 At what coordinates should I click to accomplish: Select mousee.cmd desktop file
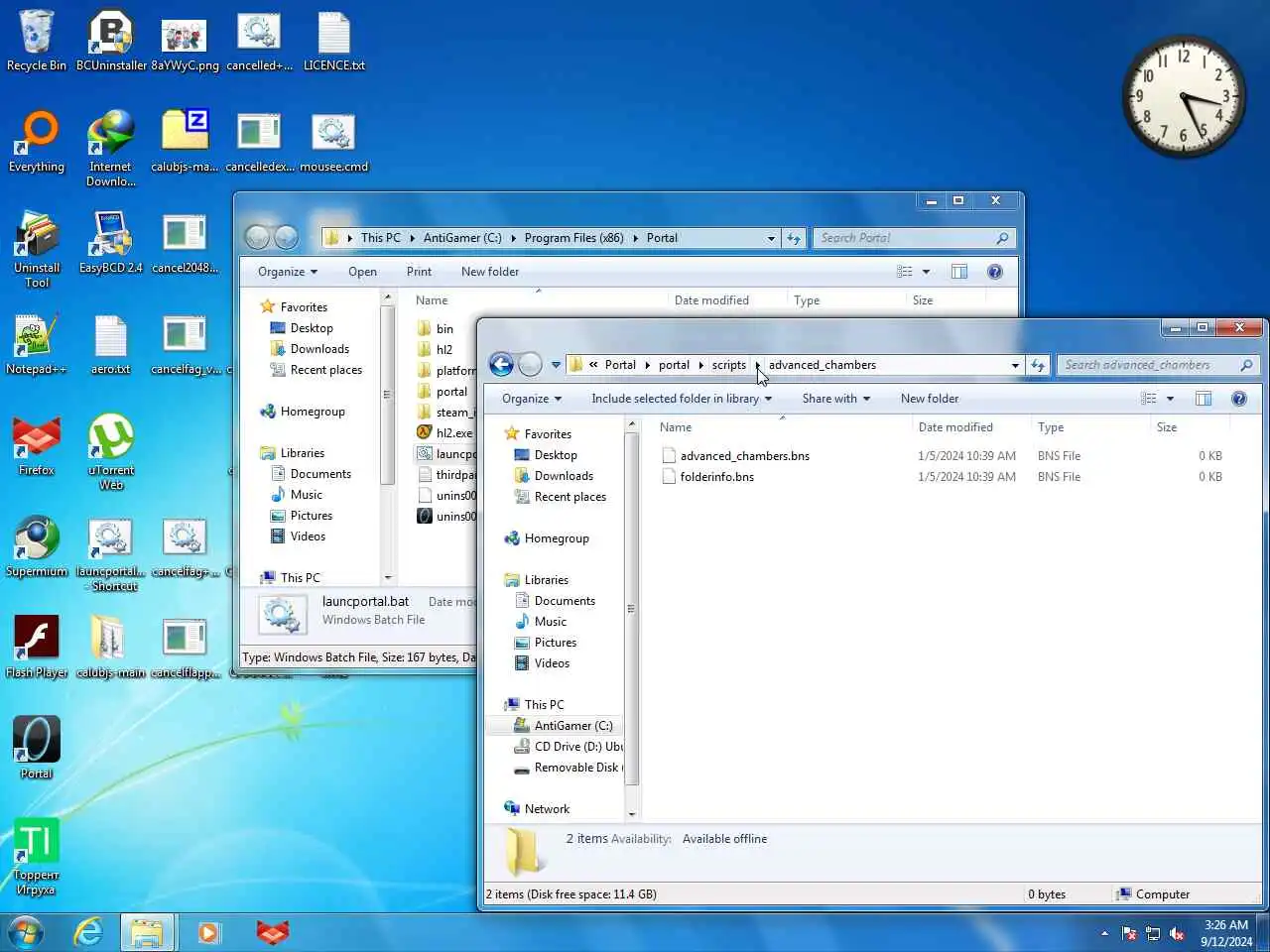point(333,142)
